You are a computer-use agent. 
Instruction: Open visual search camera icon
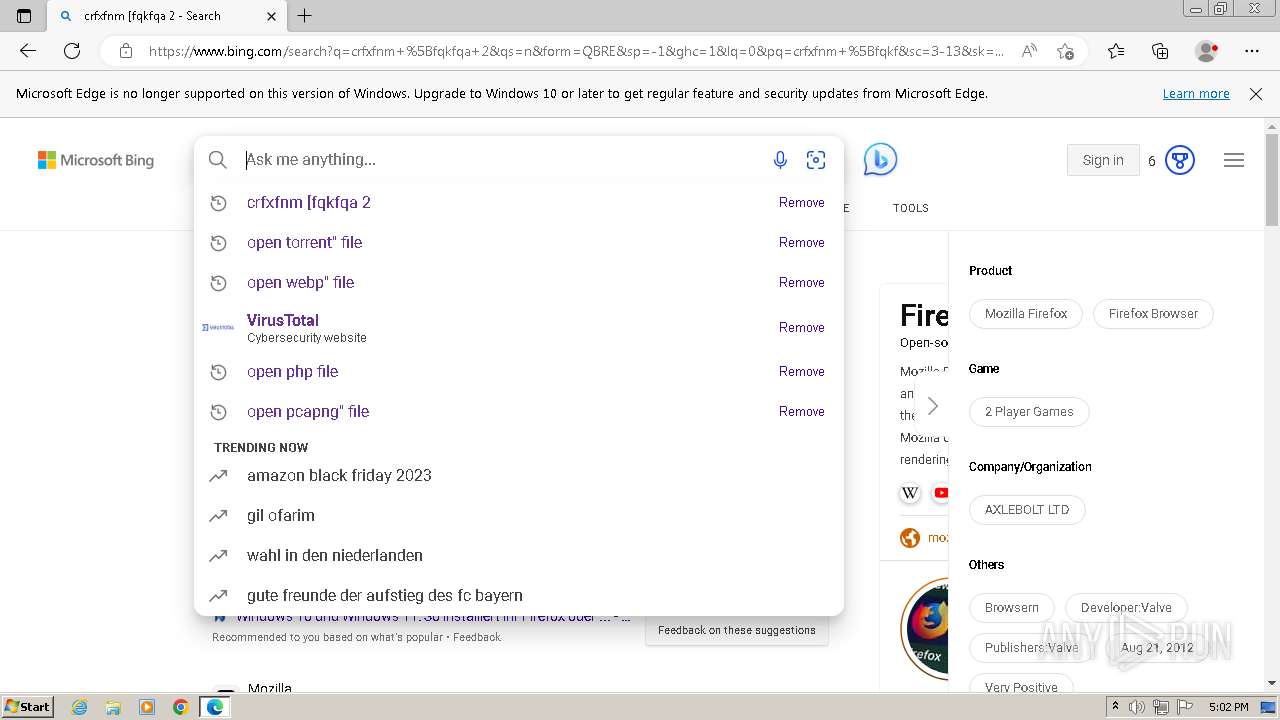(x=816, y=160)
